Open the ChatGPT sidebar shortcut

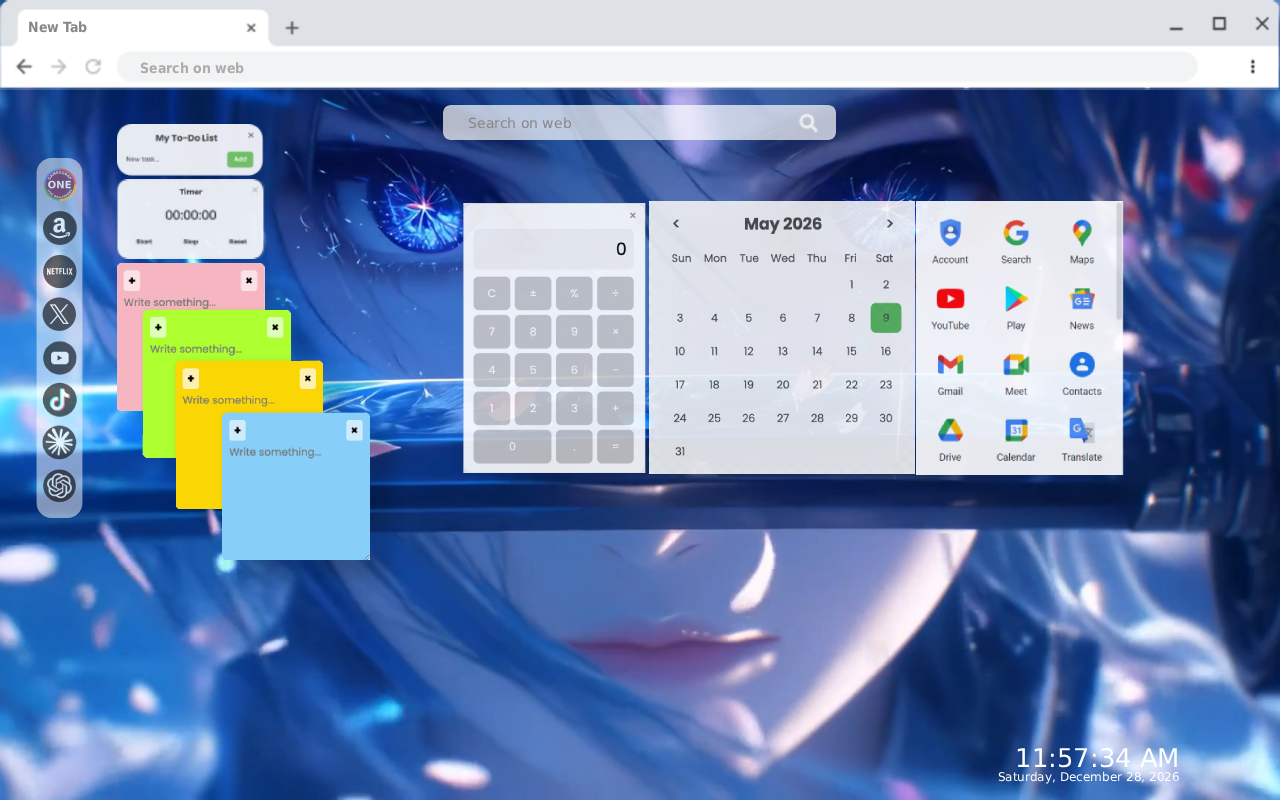coord(60,486)
